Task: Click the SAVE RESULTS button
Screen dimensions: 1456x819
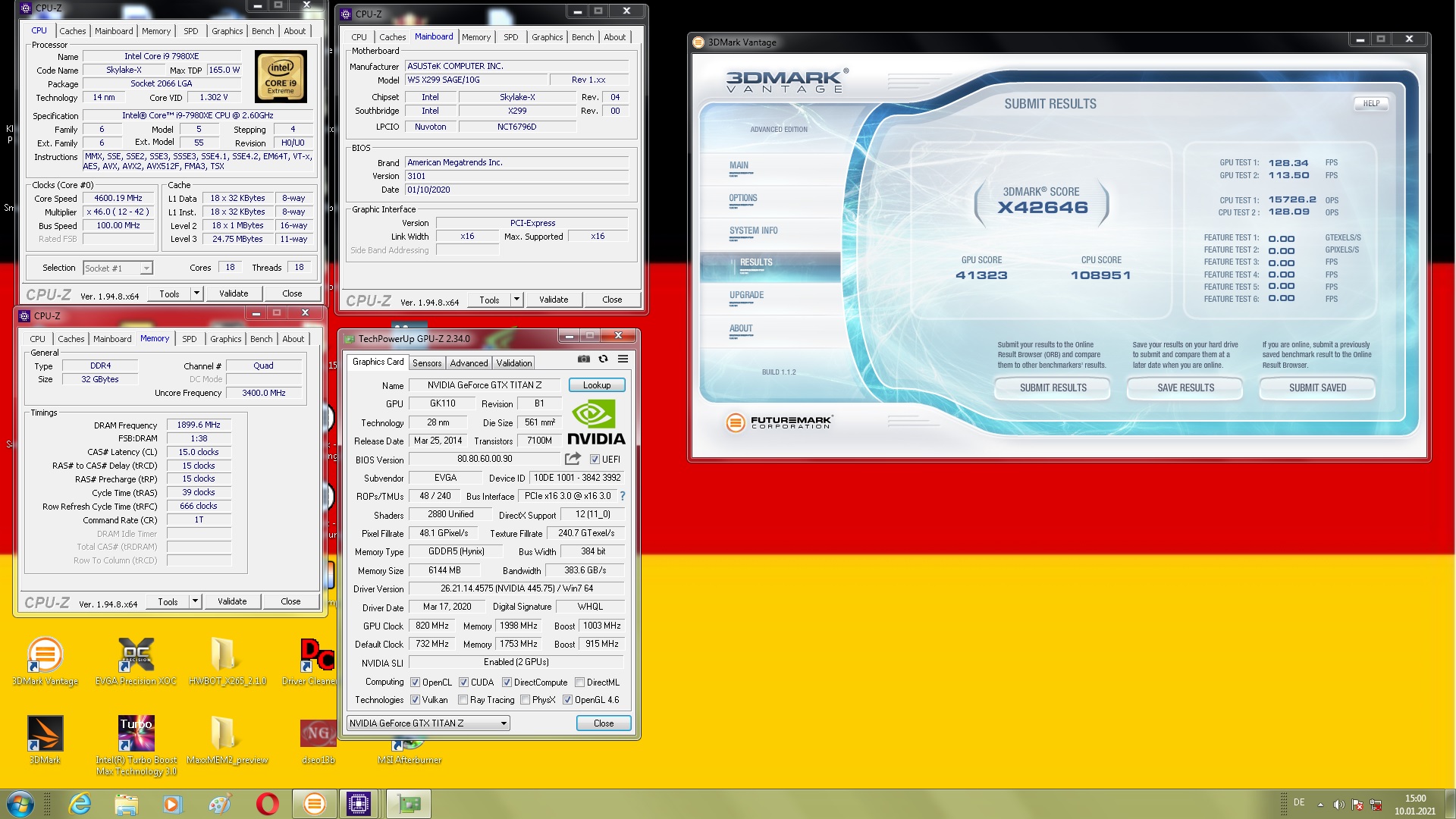Action: 1185,388
